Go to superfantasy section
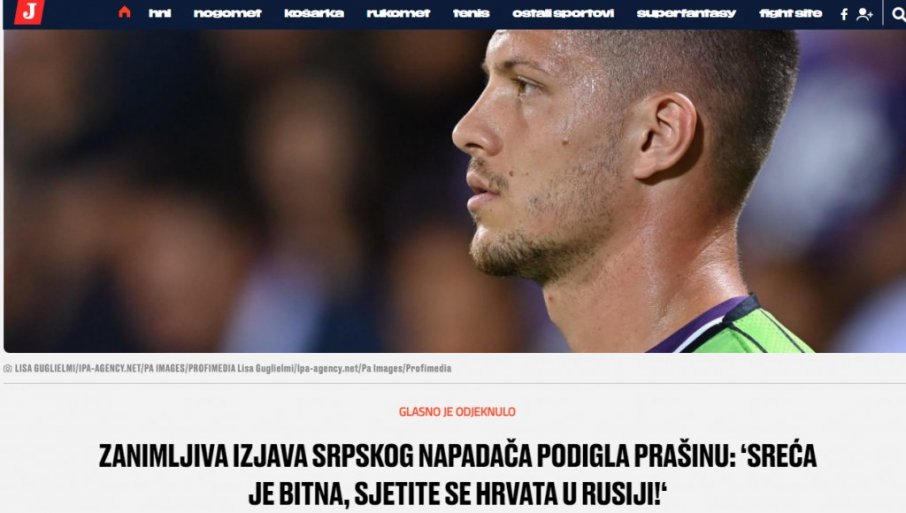 click(x=686, y=13)
